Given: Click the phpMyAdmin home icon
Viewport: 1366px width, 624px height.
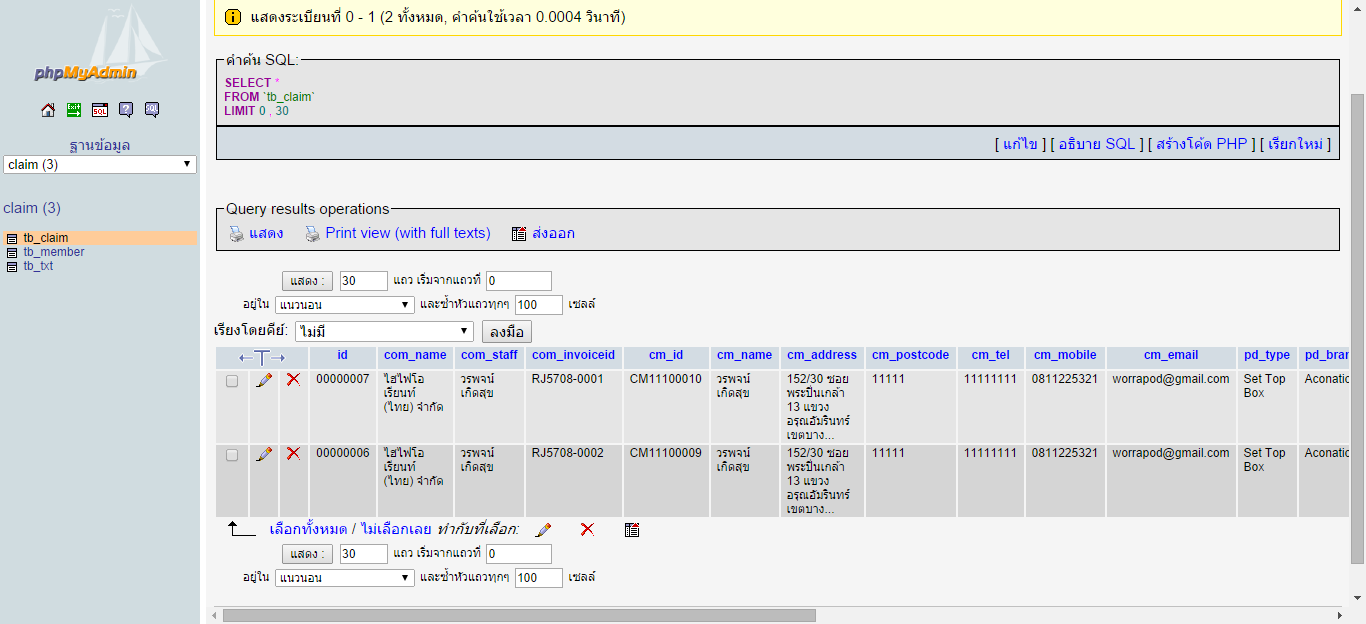Looking at the screenshot, I should pyautogui.click(x=47, y=110).
